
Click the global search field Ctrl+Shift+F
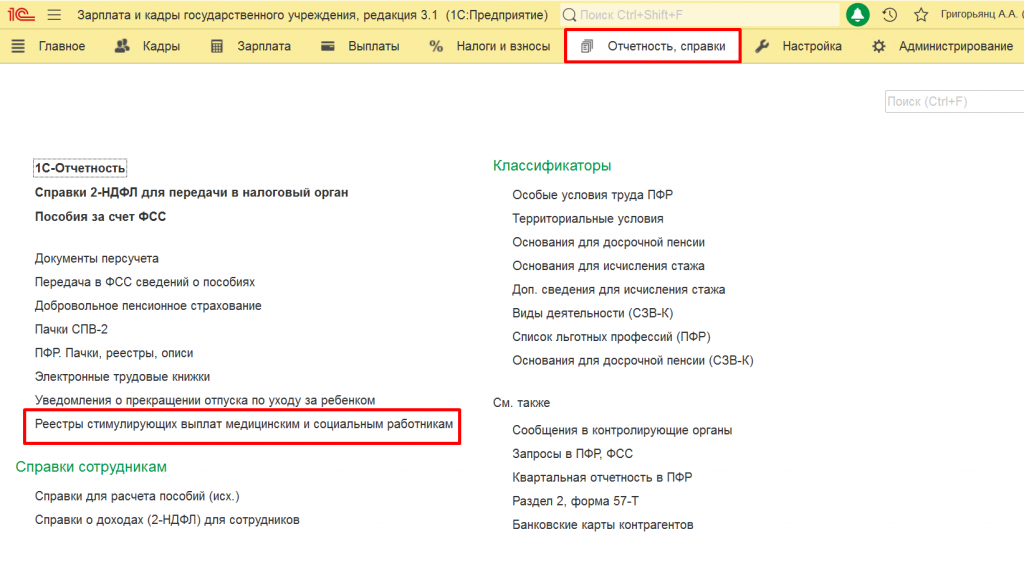700,15
